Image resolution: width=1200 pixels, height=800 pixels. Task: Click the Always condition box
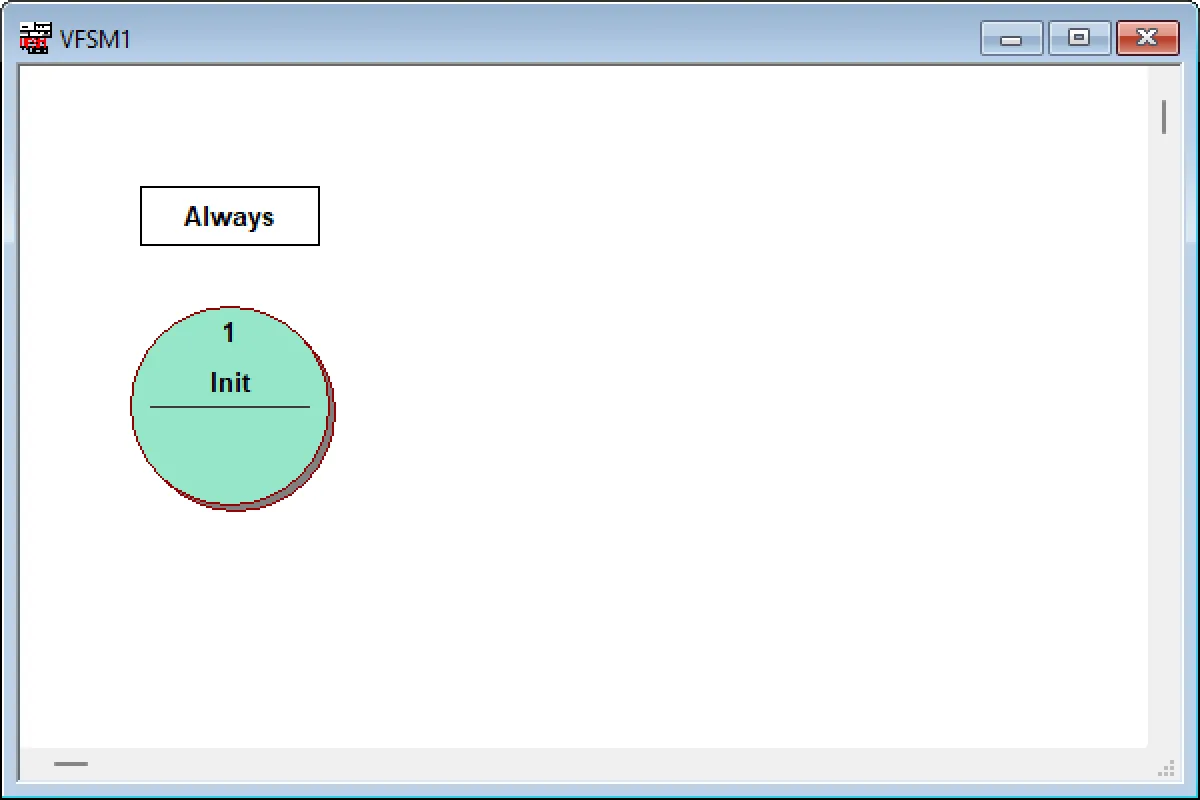tap(229, 215)
